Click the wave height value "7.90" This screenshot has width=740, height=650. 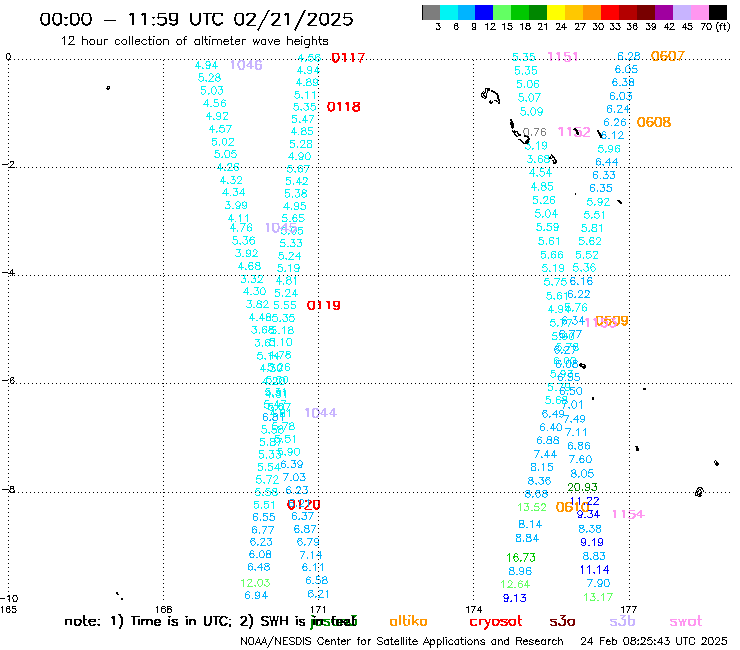click(x=598, y=583)
